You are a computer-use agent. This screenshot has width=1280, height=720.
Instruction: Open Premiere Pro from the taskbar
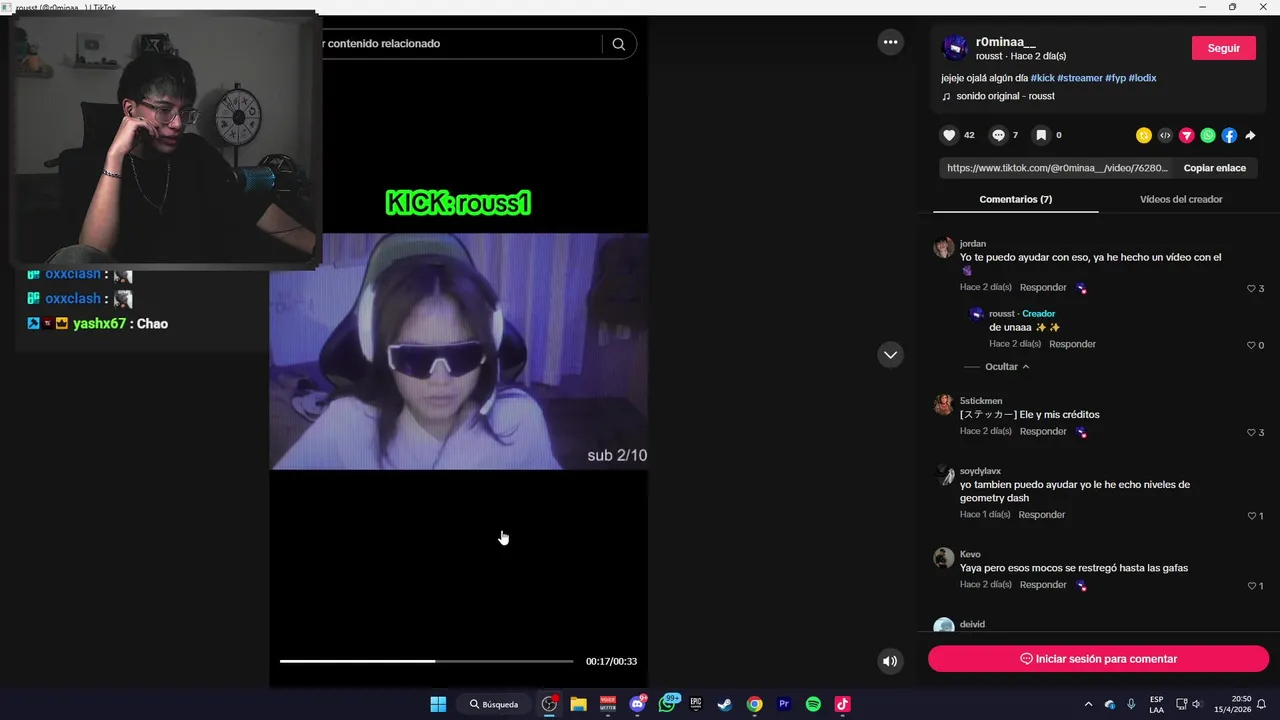tap(784, 704)
